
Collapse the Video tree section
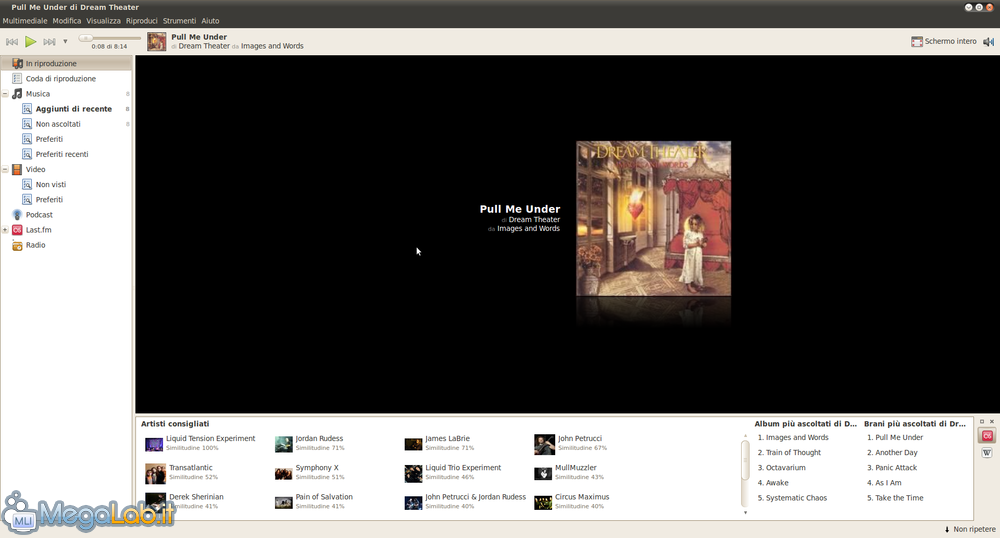5,170
